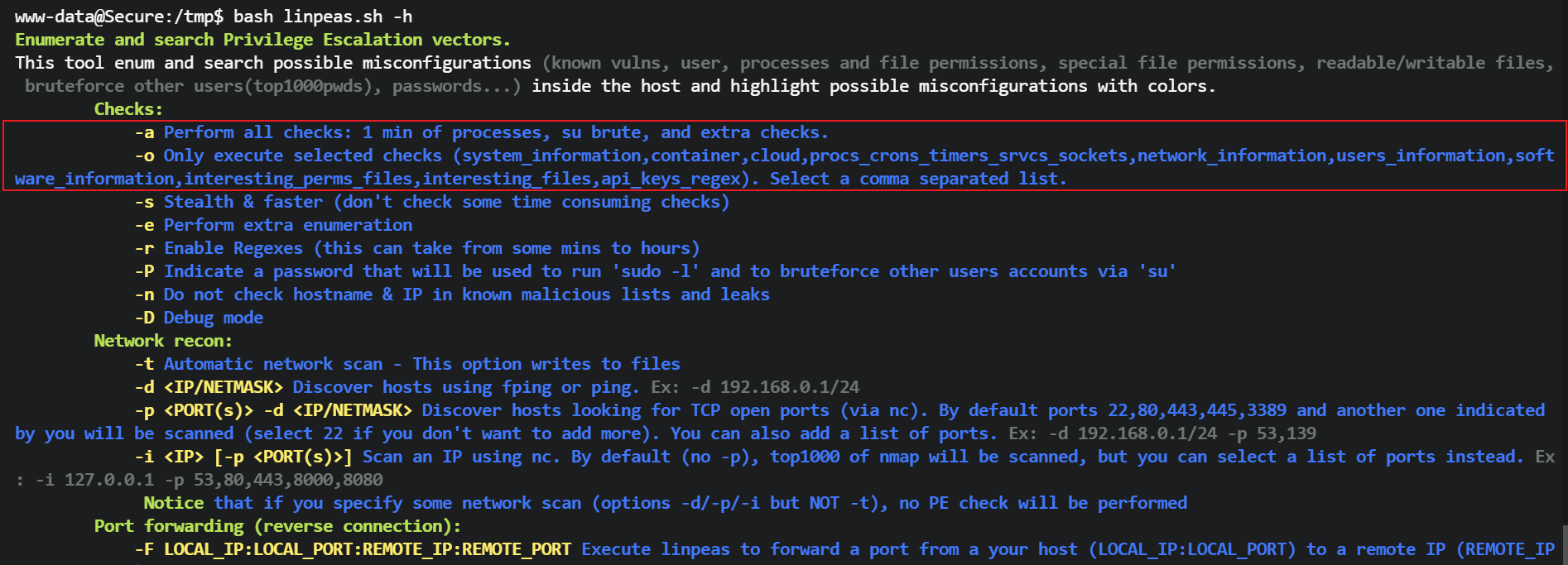Click the '-o' option flag
1568x565 pixels.
144,156
